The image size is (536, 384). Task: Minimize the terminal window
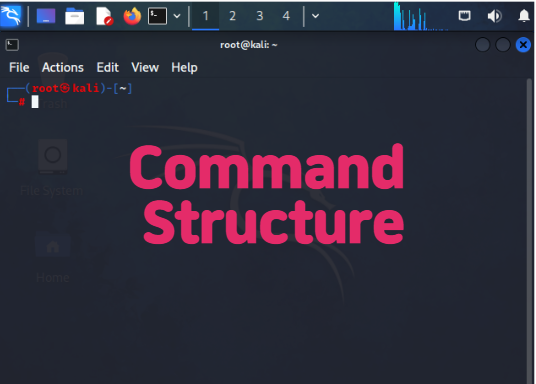(x=482, y=45)
